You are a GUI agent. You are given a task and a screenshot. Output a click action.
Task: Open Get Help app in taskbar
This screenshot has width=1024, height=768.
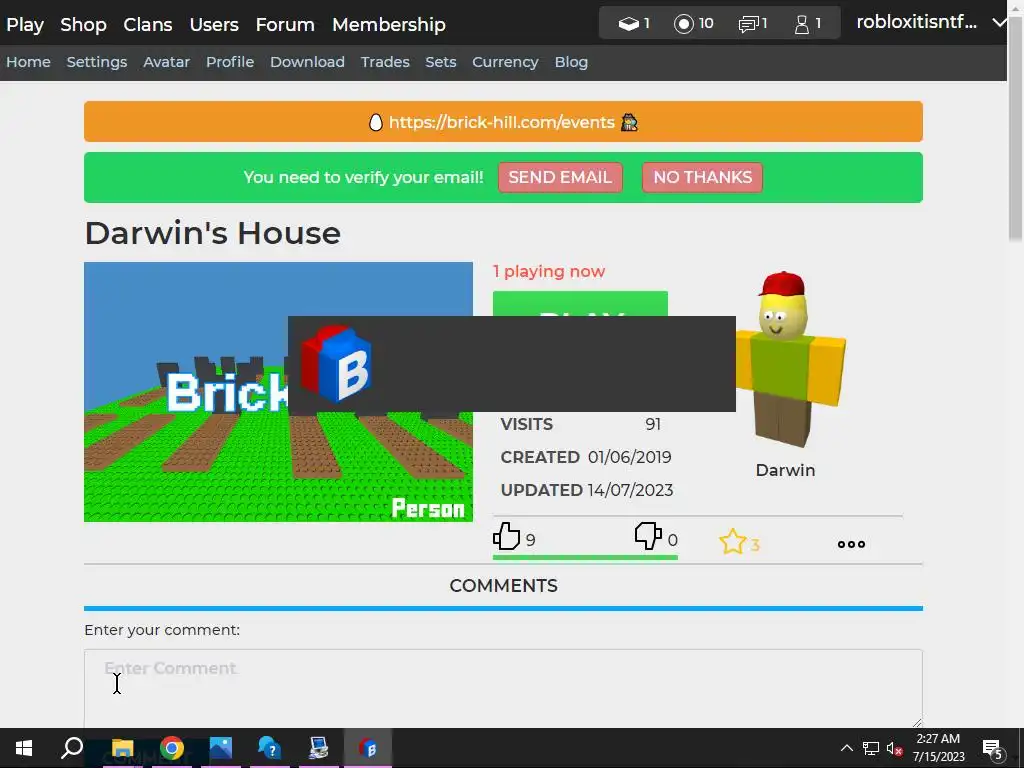click(269, 748)
